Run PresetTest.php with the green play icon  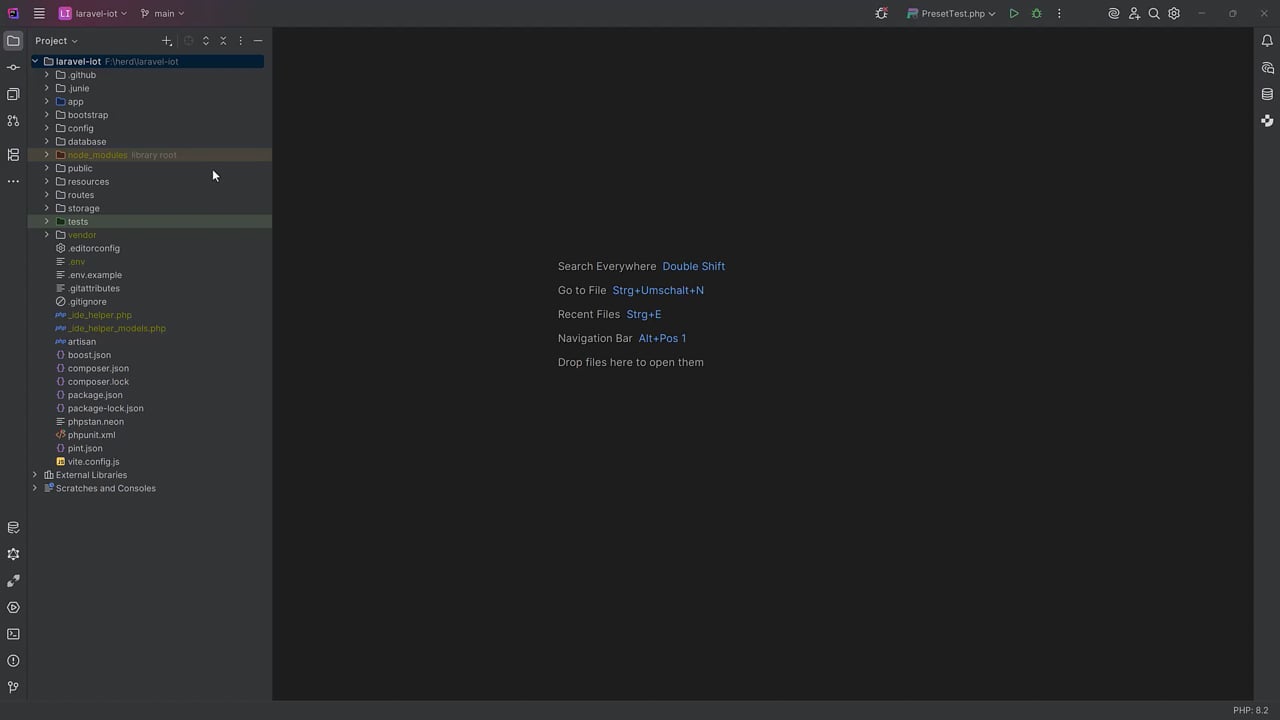point(1014,14)
